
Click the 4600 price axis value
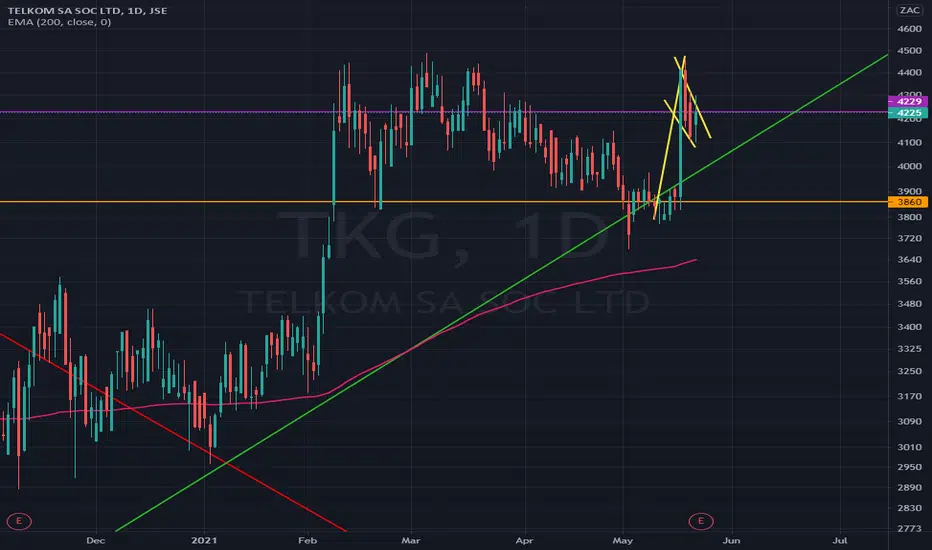tap(909, 29)
